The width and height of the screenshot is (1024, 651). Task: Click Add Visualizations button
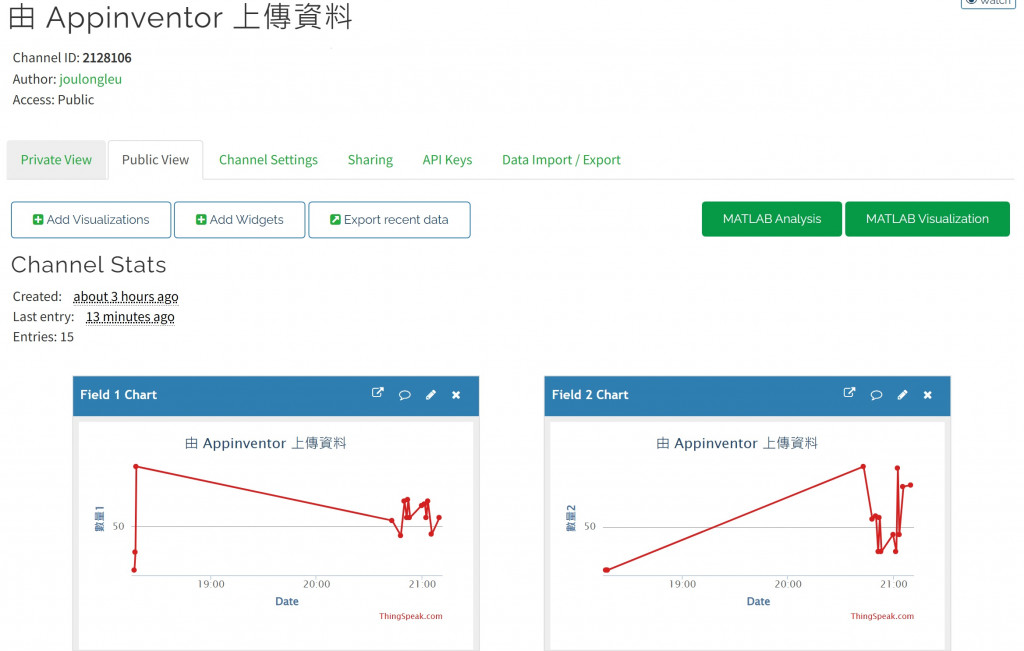[91, 219]
